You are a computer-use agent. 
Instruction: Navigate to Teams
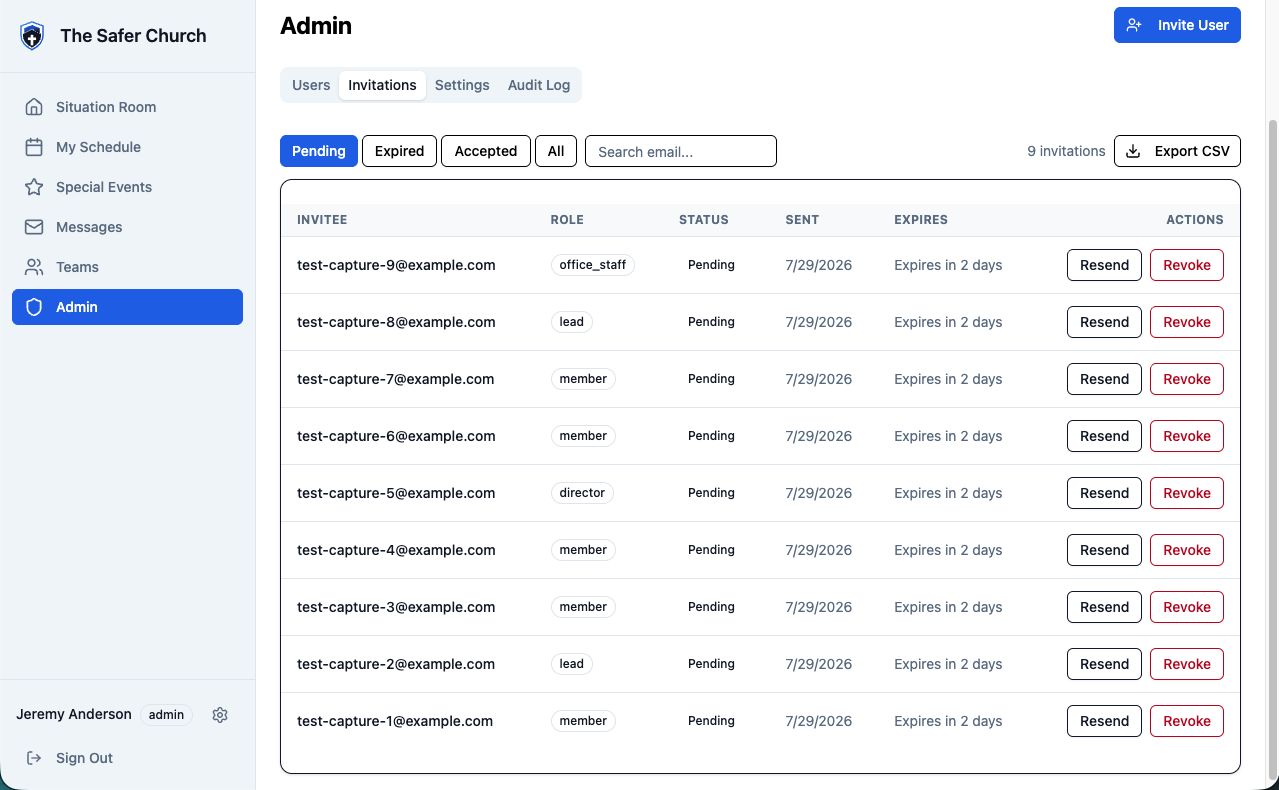click(x=127, y=267)
